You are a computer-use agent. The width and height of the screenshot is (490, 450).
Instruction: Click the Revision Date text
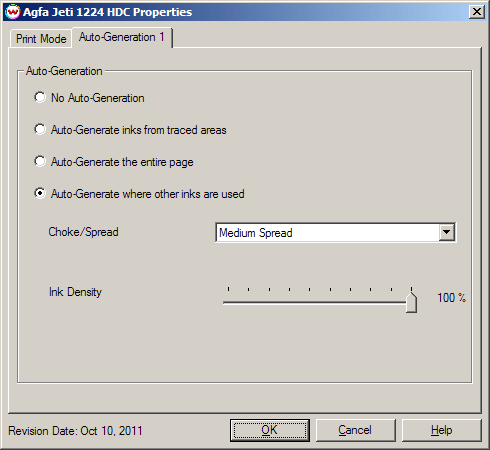pos(75,431)
